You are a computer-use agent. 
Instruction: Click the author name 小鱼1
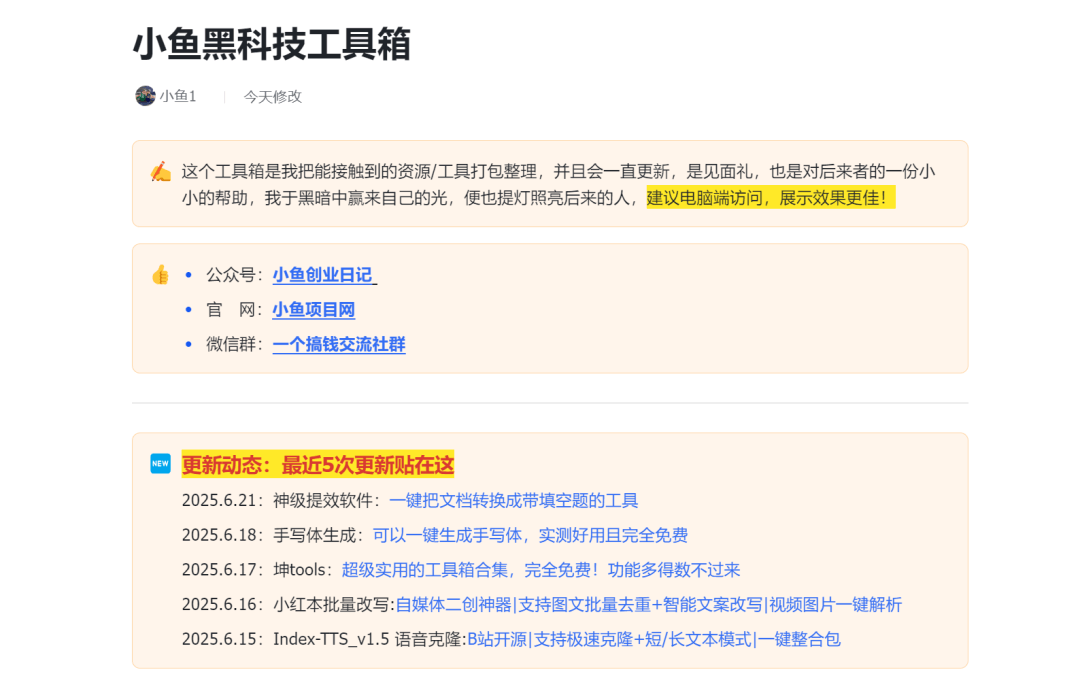click(178, 96)
